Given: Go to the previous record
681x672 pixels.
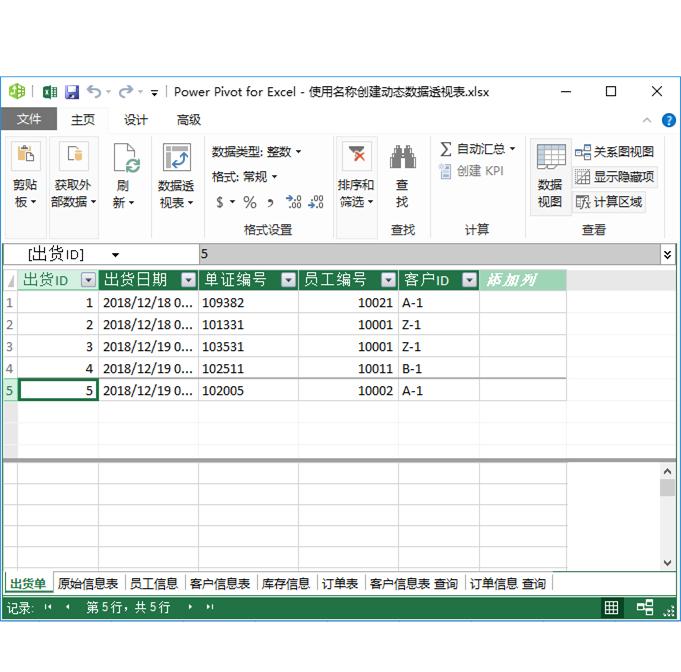Looking at the screenshot, I should click(67, 607).
